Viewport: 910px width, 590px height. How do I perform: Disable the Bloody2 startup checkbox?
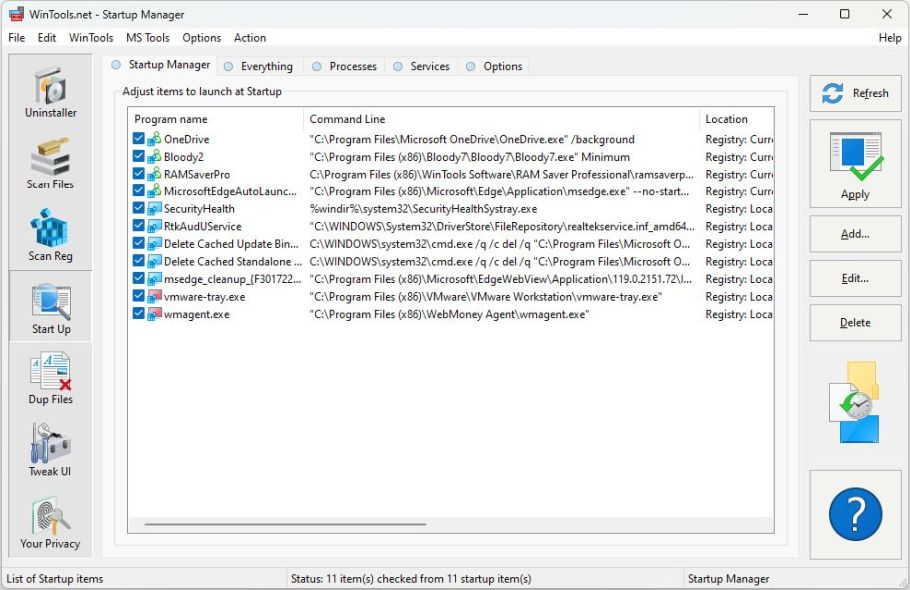(x=139, y=157)
